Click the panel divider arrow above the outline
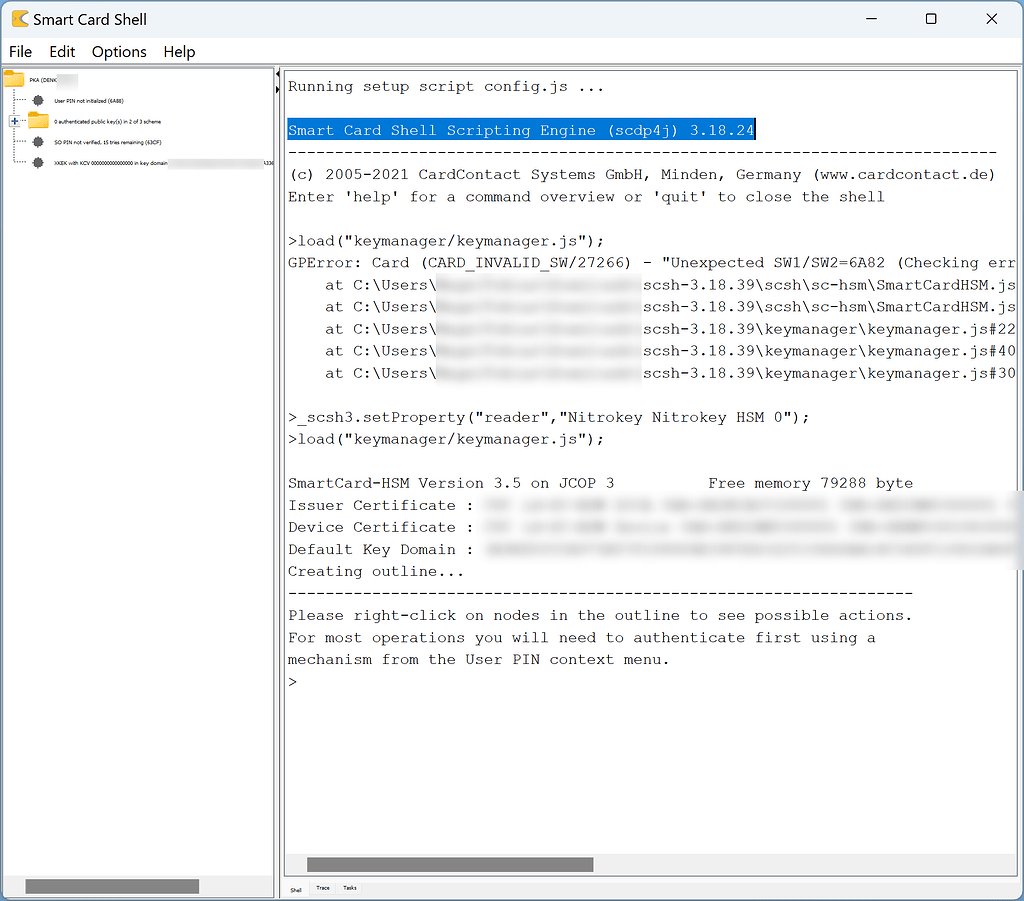Screen dimensions: 1024x901 click(277, 73)
